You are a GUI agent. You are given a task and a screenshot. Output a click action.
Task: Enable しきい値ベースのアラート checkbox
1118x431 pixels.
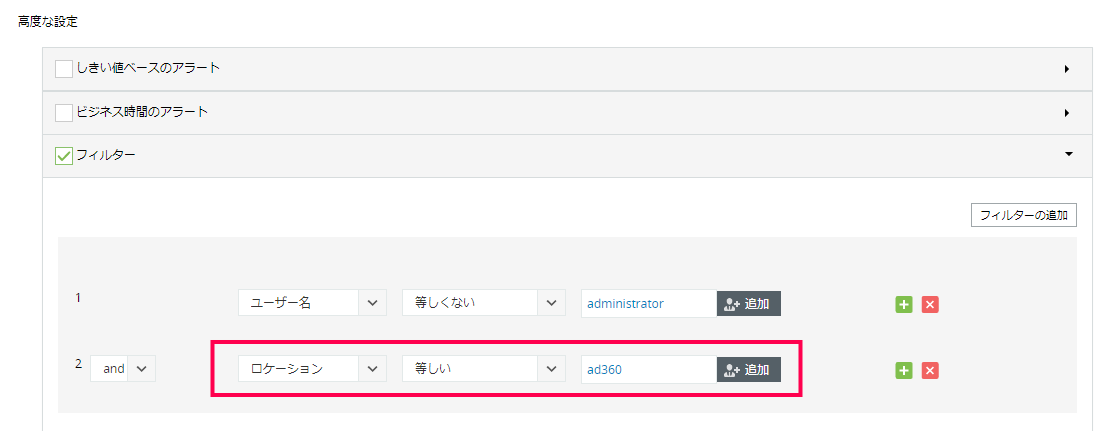click(64, 69)
